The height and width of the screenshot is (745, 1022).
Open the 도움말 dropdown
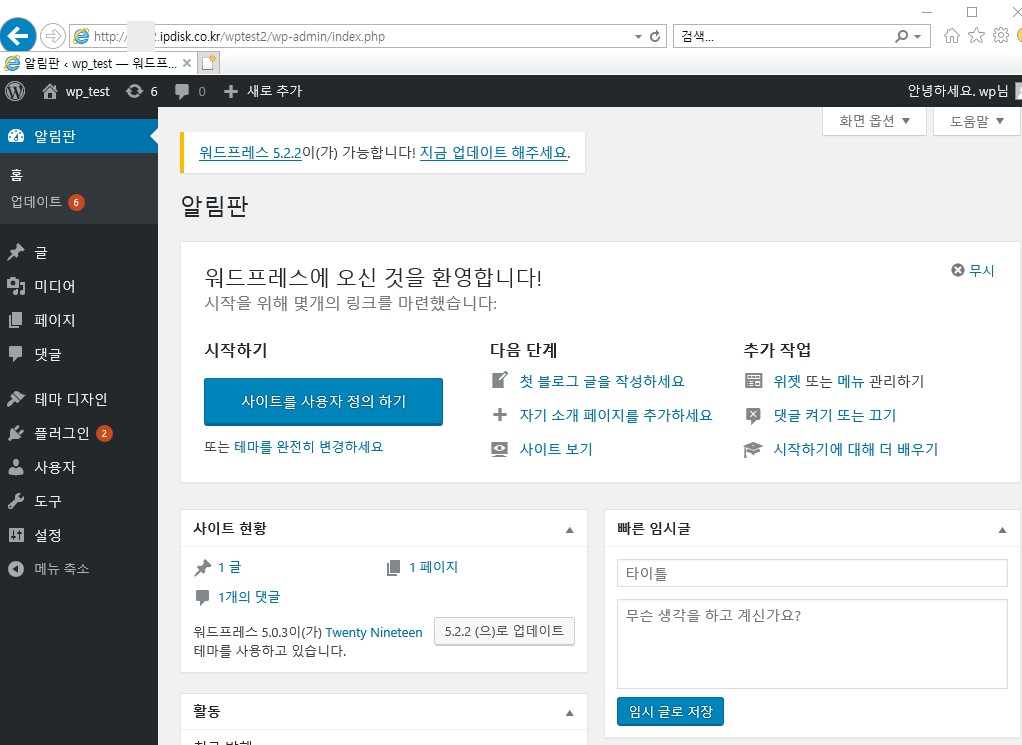tap(976, 121)
